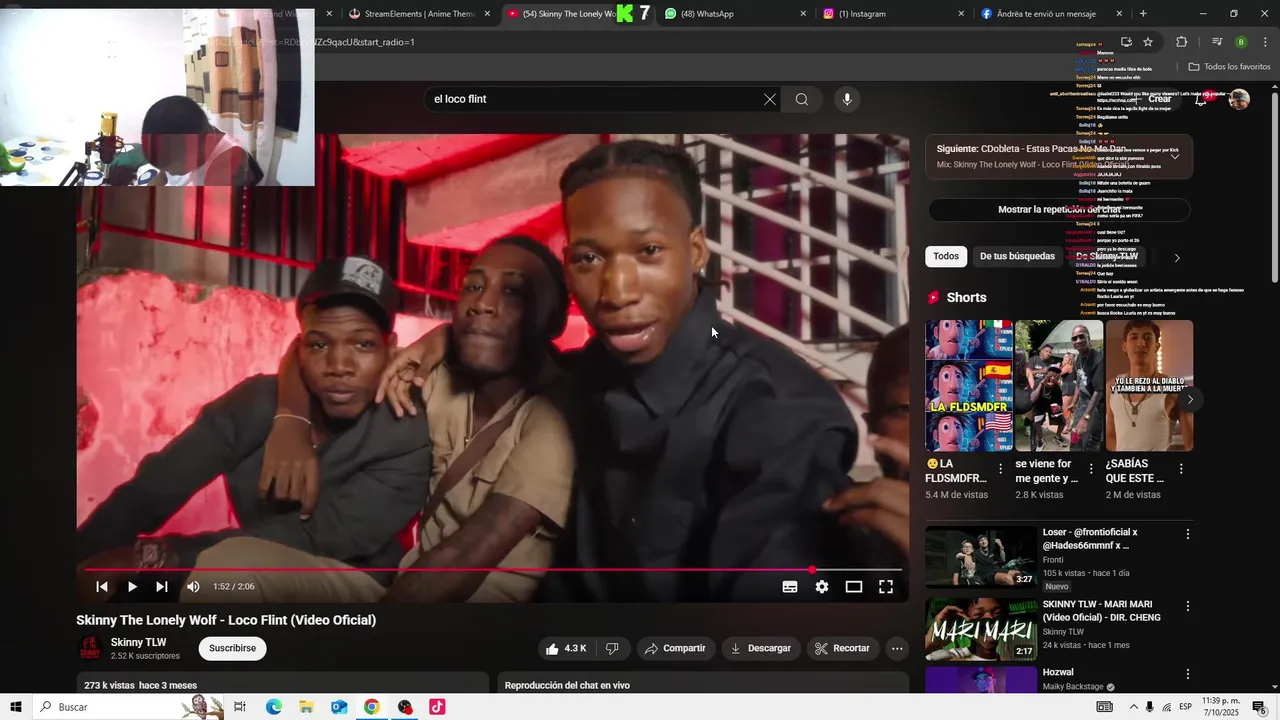This screenshot has height=720, width=1280.
Task: Open the Todos los favoritos folder
Action: pos(1229,67)
